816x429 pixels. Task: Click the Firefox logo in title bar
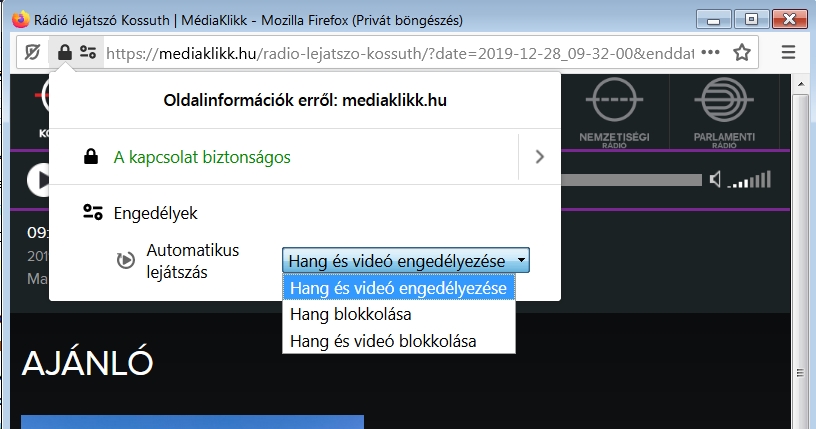pos(21,20)
